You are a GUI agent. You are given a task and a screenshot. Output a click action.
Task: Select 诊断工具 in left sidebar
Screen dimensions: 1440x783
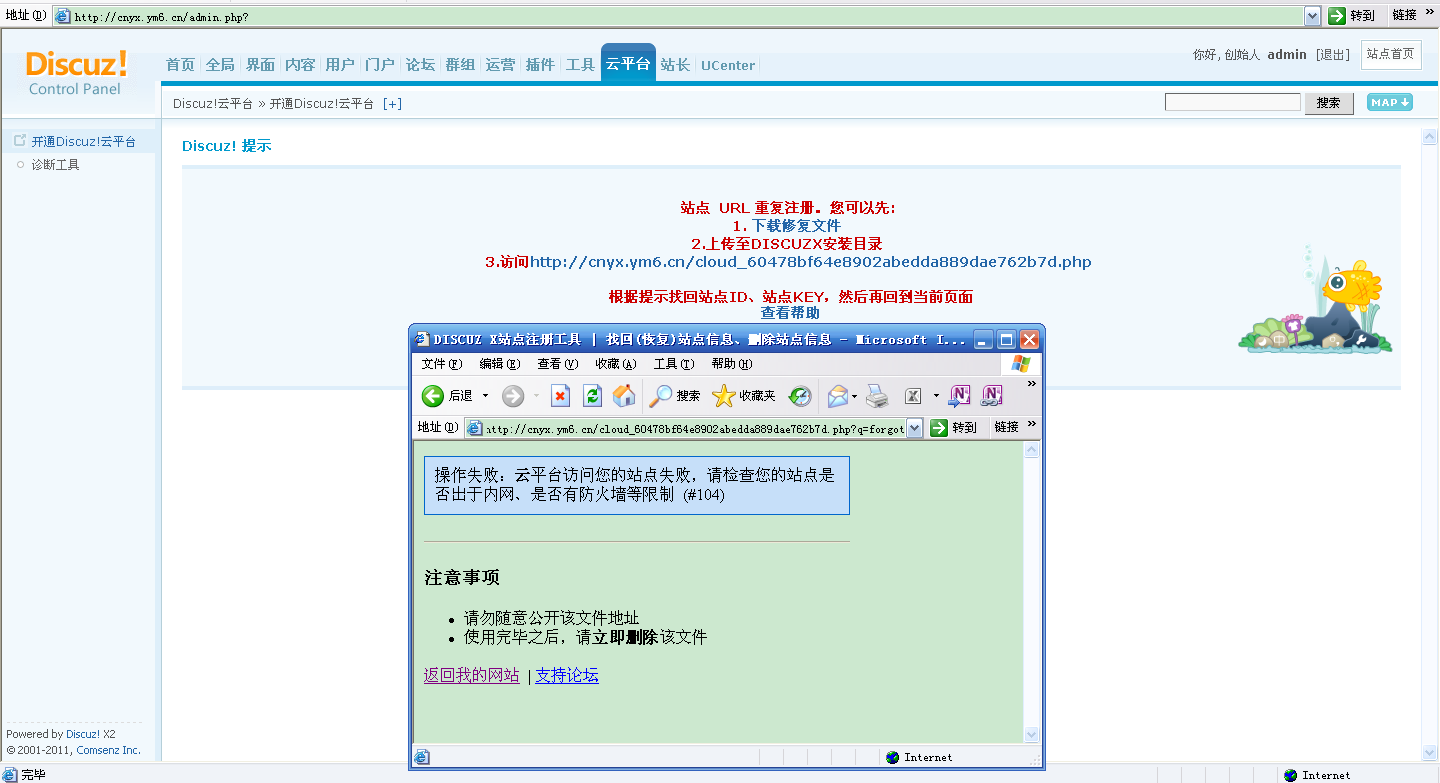click(55, 165)
